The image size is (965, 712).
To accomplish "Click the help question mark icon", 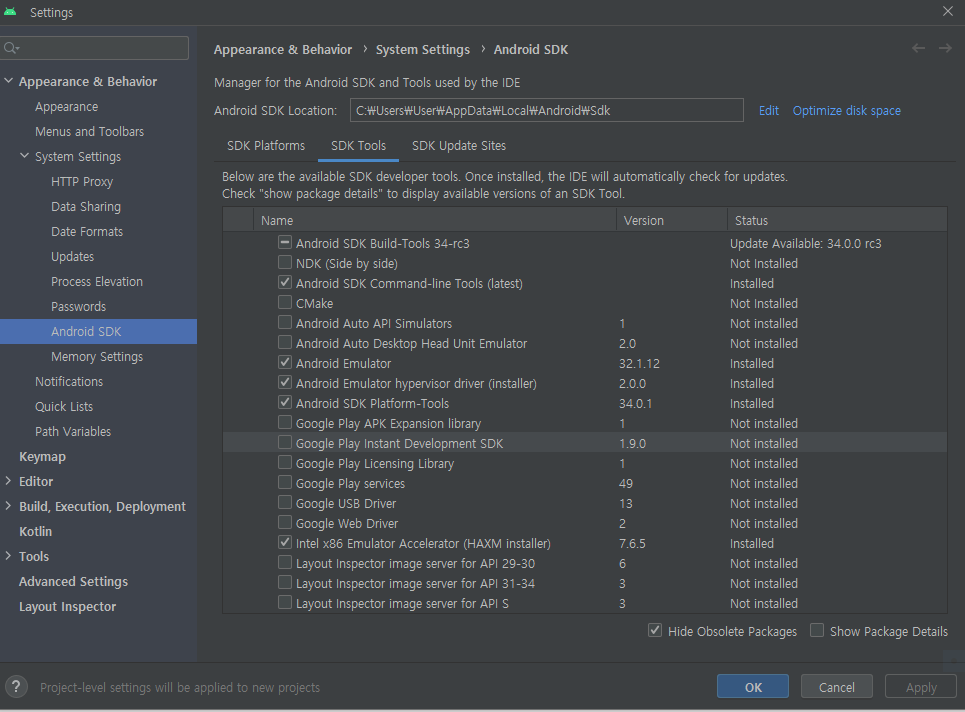I will tap(16, 686).
